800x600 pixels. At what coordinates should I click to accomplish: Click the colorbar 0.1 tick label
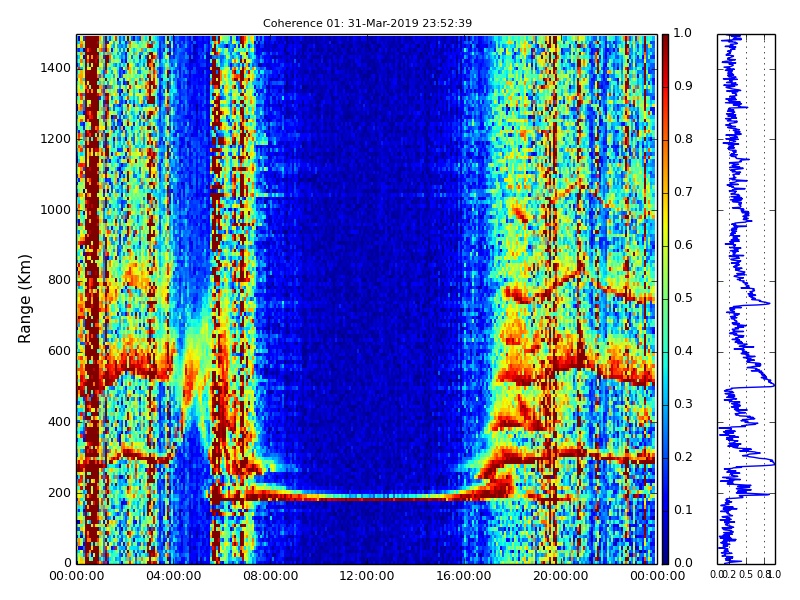(683, 510)
